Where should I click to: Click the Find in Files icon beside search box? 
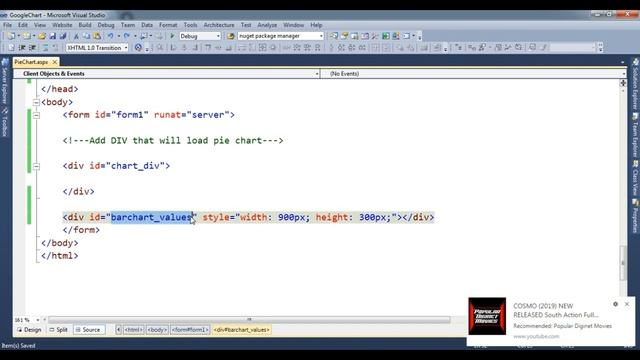point(231,36)
